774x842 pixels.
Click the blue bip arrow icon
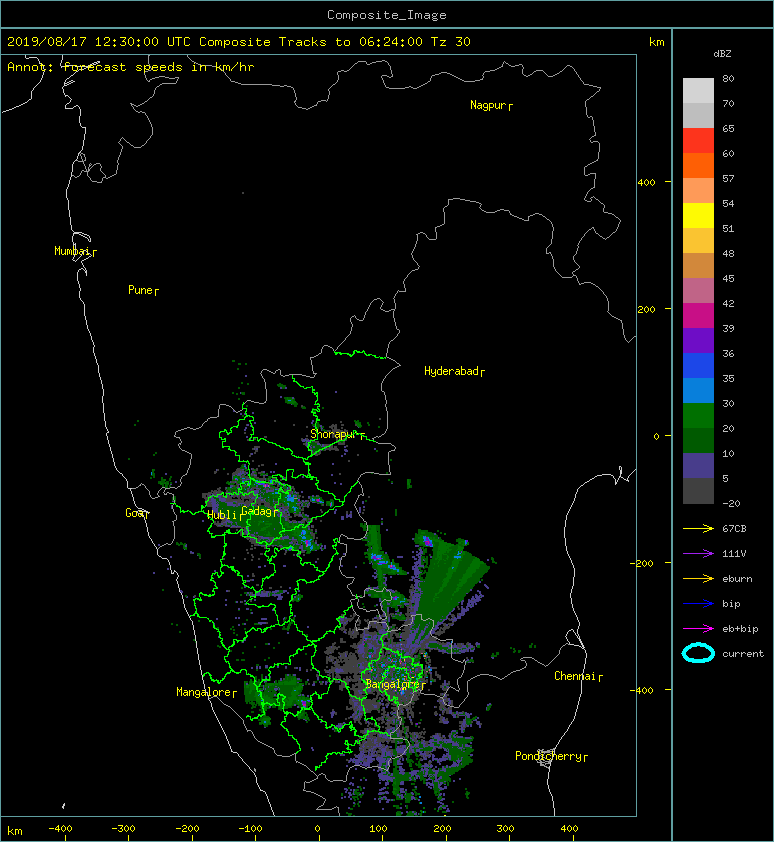click(698, 604)
